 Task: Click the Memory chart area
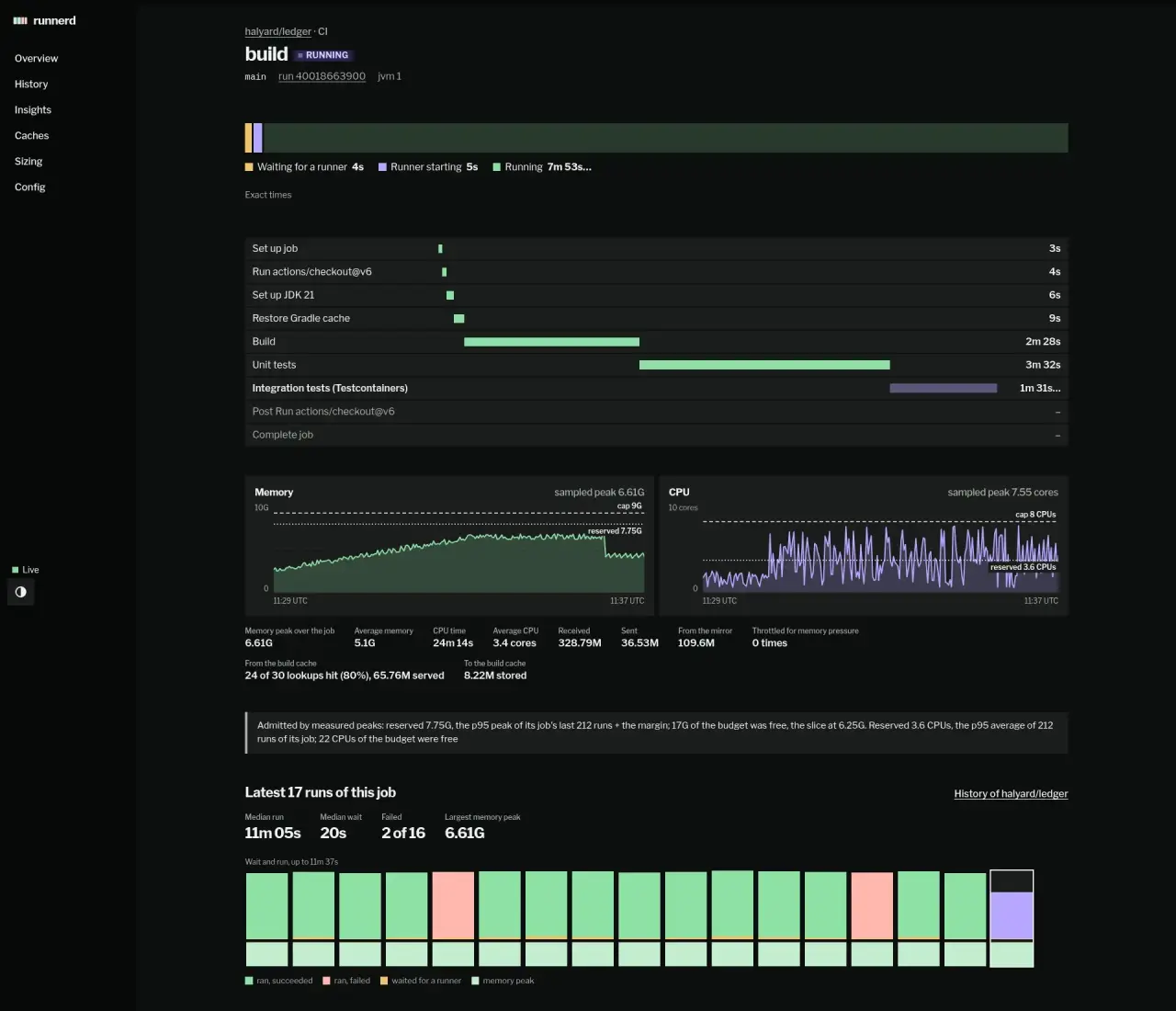458,551
